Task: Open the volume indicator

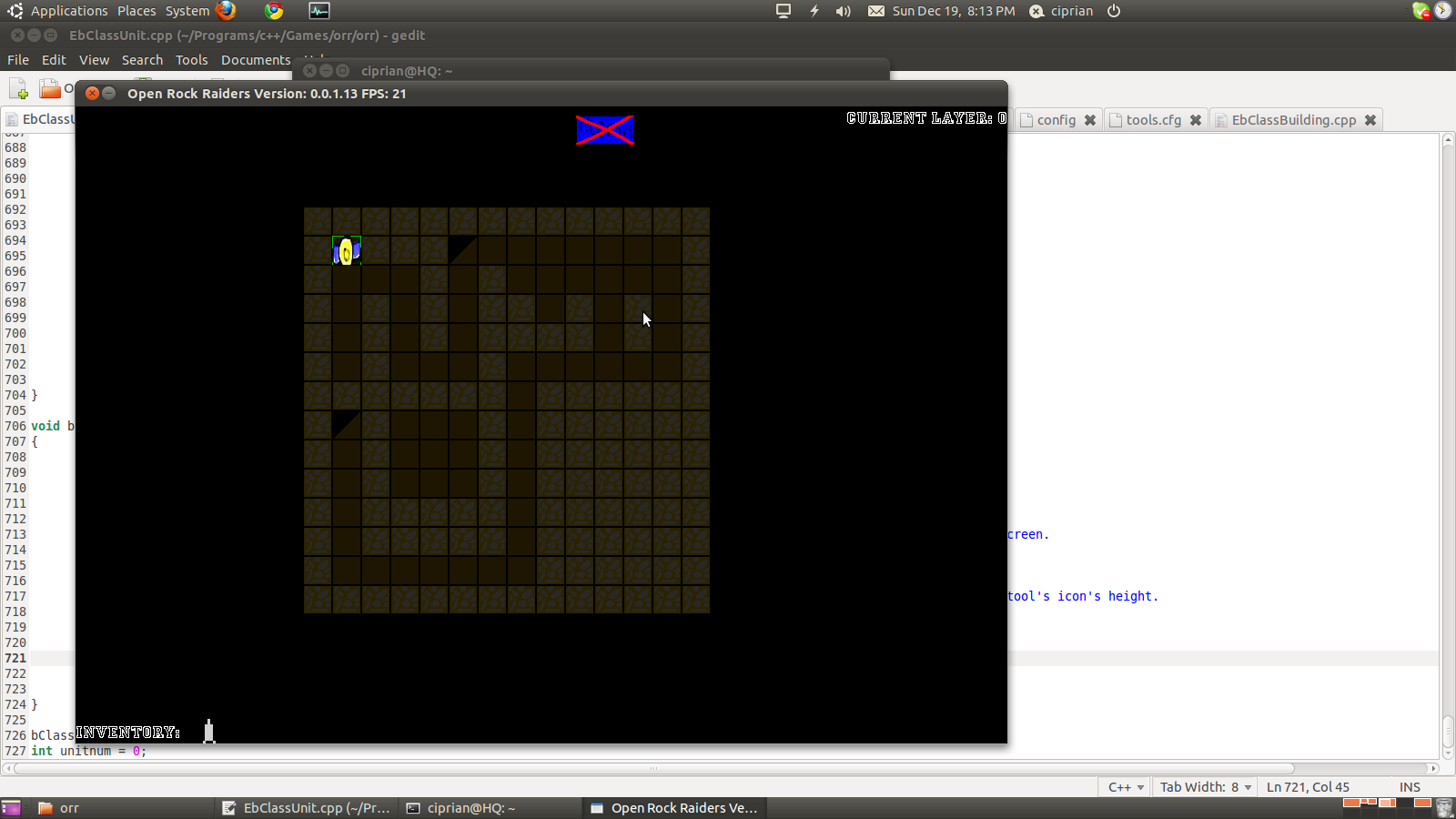Action: coord(844,11)
